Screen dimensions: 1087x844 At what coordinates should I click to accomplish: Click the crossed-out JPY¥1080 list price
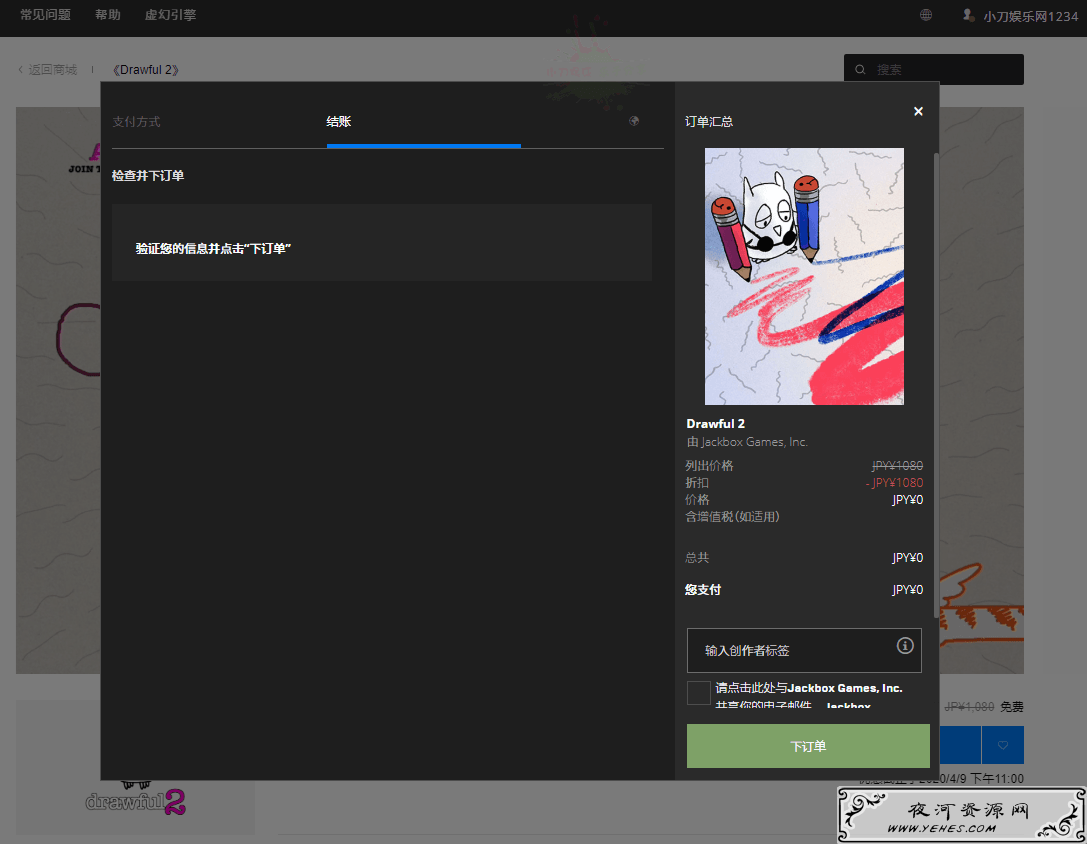tap(897, 465)
